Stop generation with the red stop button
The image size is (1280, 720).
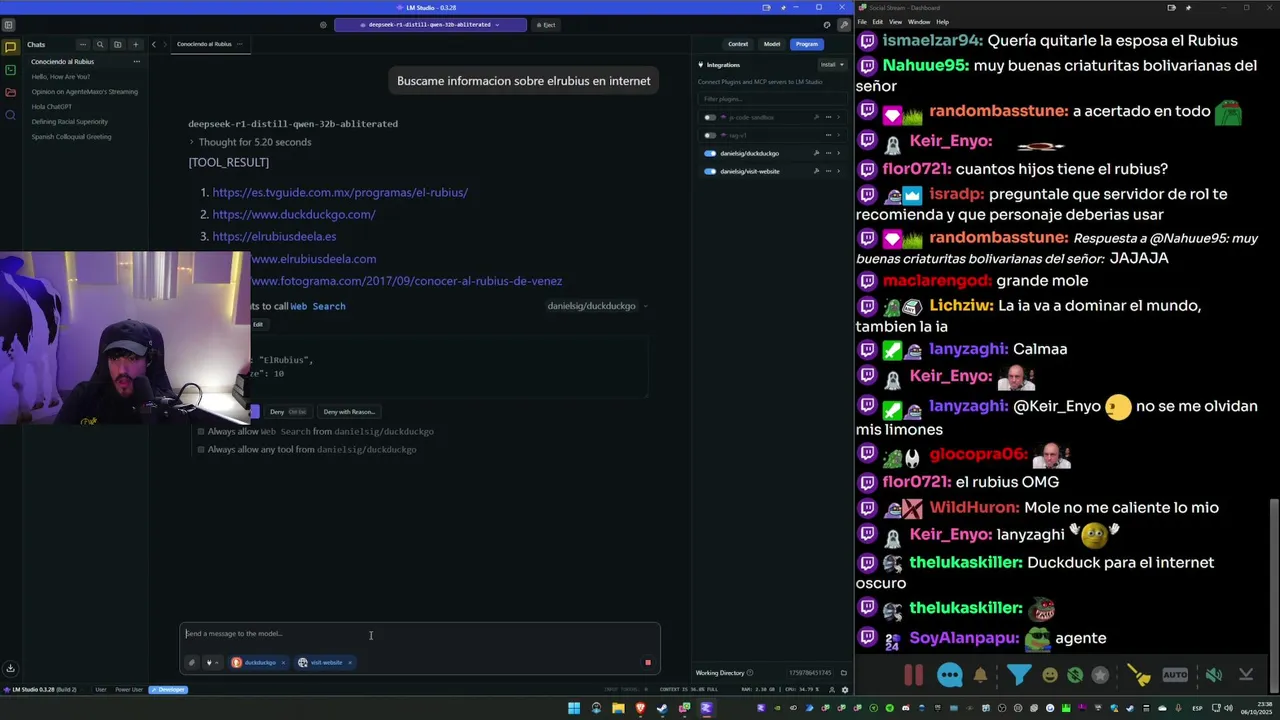[648, 662]
